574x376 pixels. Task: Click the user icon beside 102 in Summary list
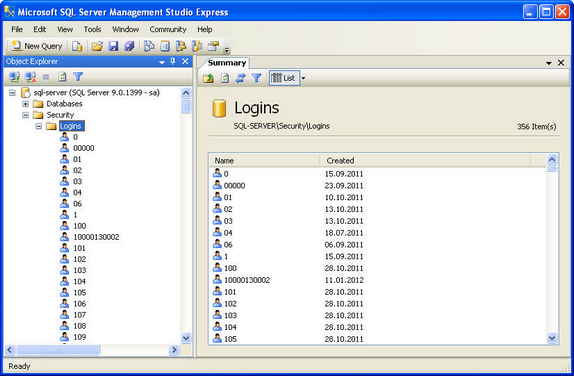(x=217, y=303)
